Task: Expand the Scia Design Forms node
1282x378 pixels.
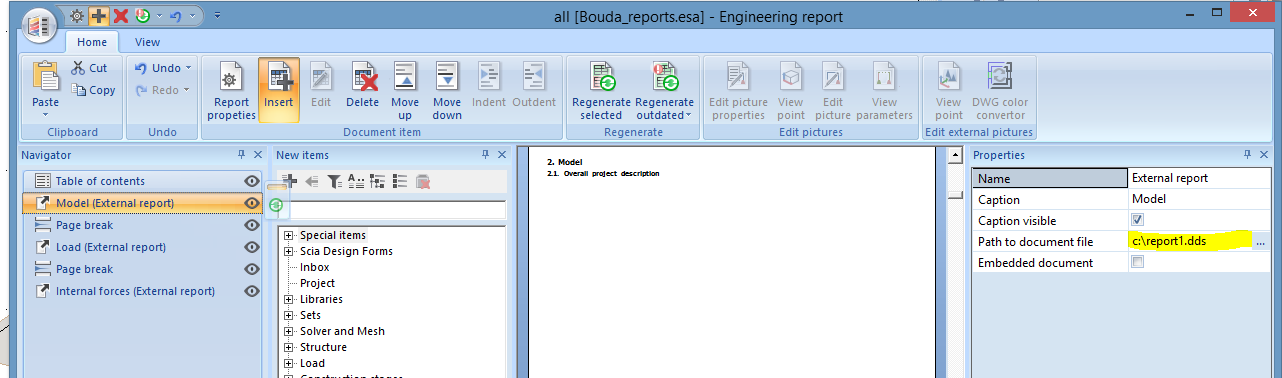Action: pos(289,251)
